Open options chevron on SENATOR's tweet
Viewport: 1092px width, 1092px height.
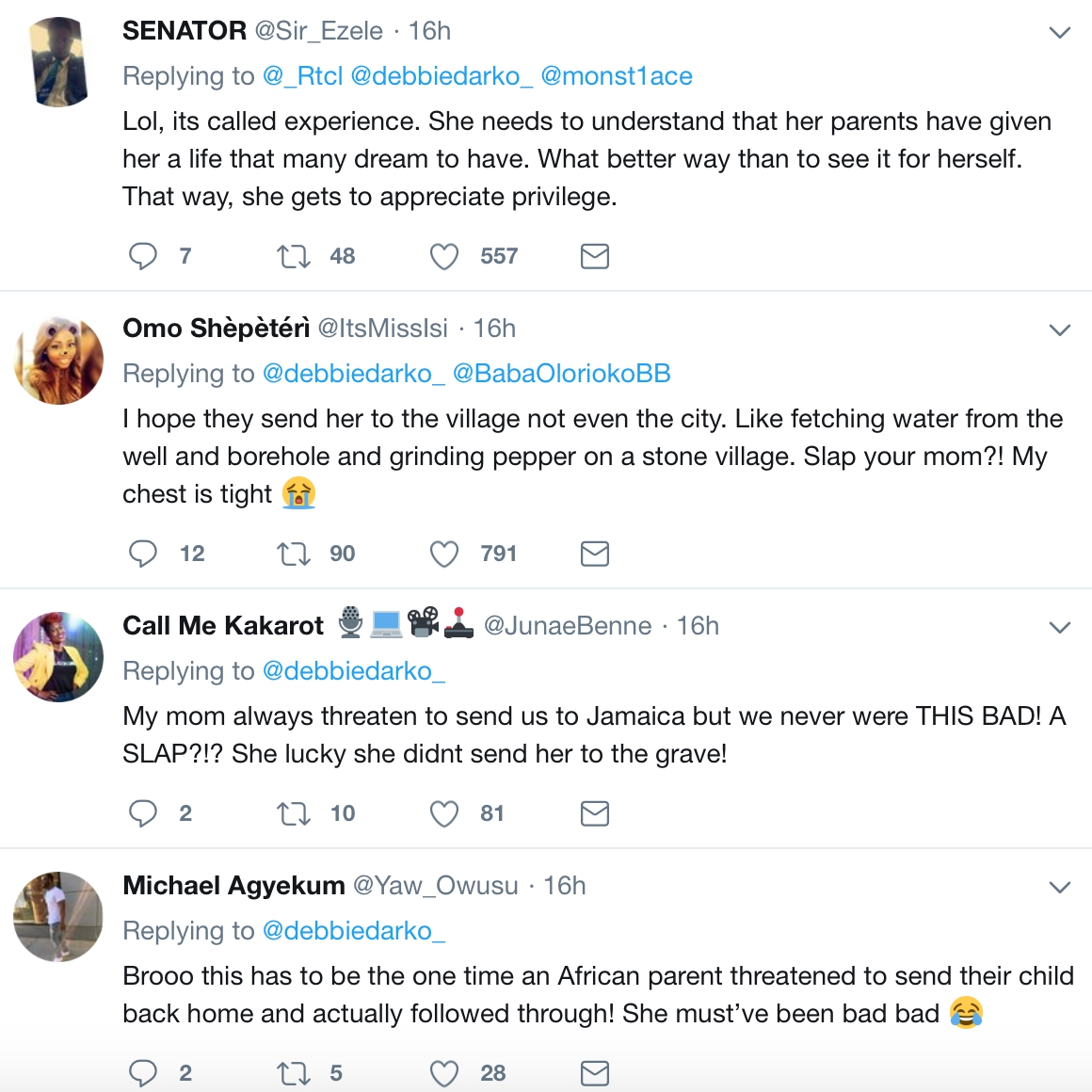coord(1060,33)
